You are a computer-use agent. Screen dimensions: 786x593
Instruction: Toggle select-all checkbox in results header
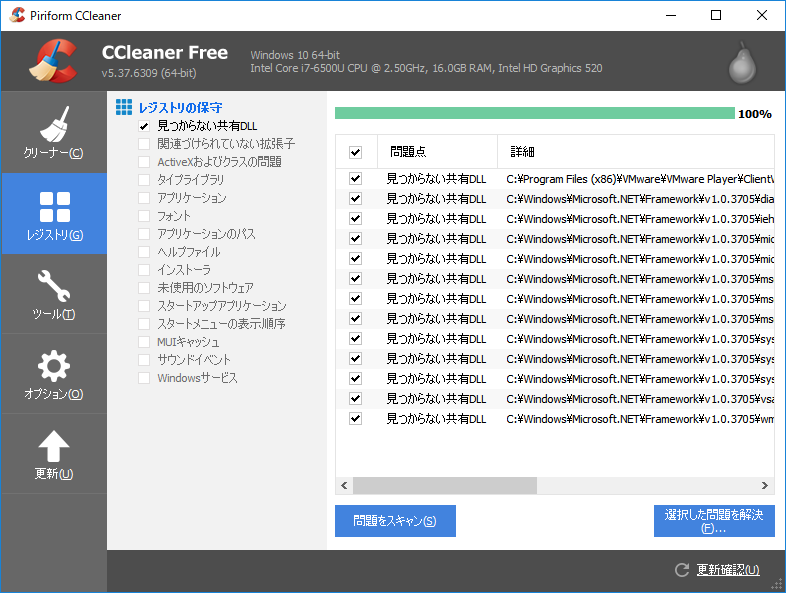355,152
